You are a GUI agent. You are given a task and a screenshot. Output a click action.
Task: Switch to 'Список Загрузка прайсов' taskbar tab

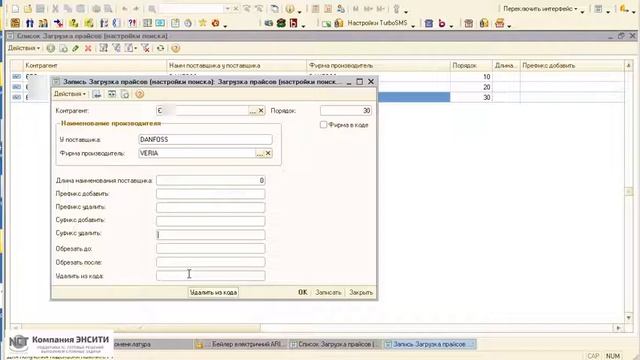[335, 344]
